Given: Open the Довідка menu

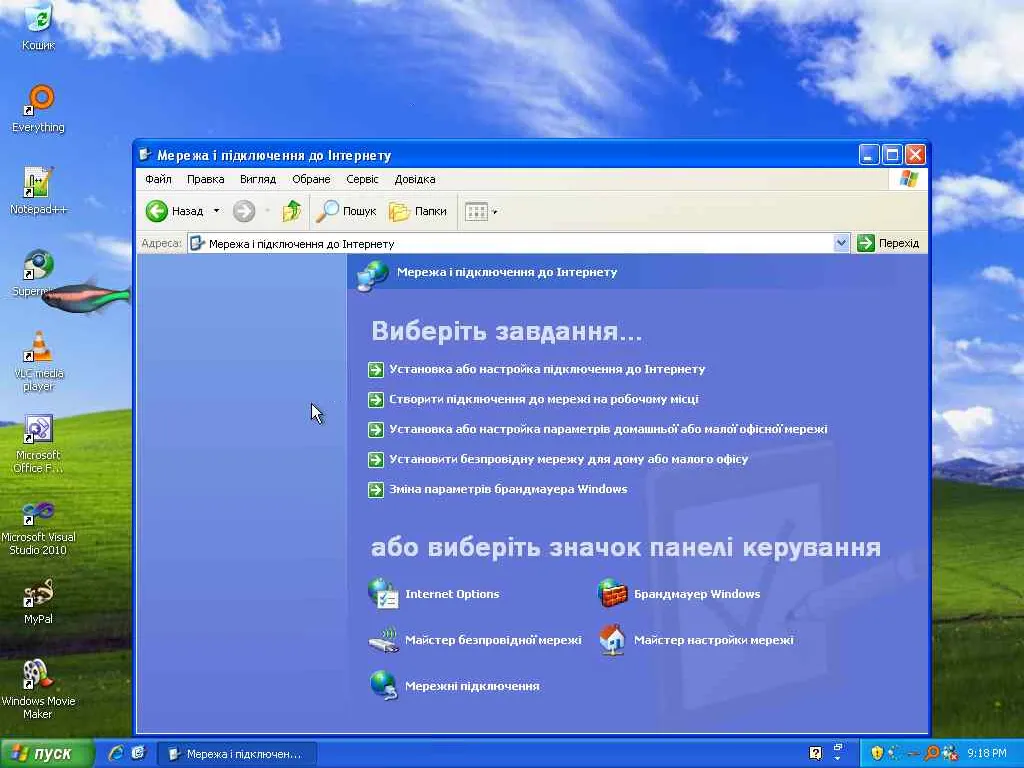Looking at the screenshot, I should pos(415,179).
